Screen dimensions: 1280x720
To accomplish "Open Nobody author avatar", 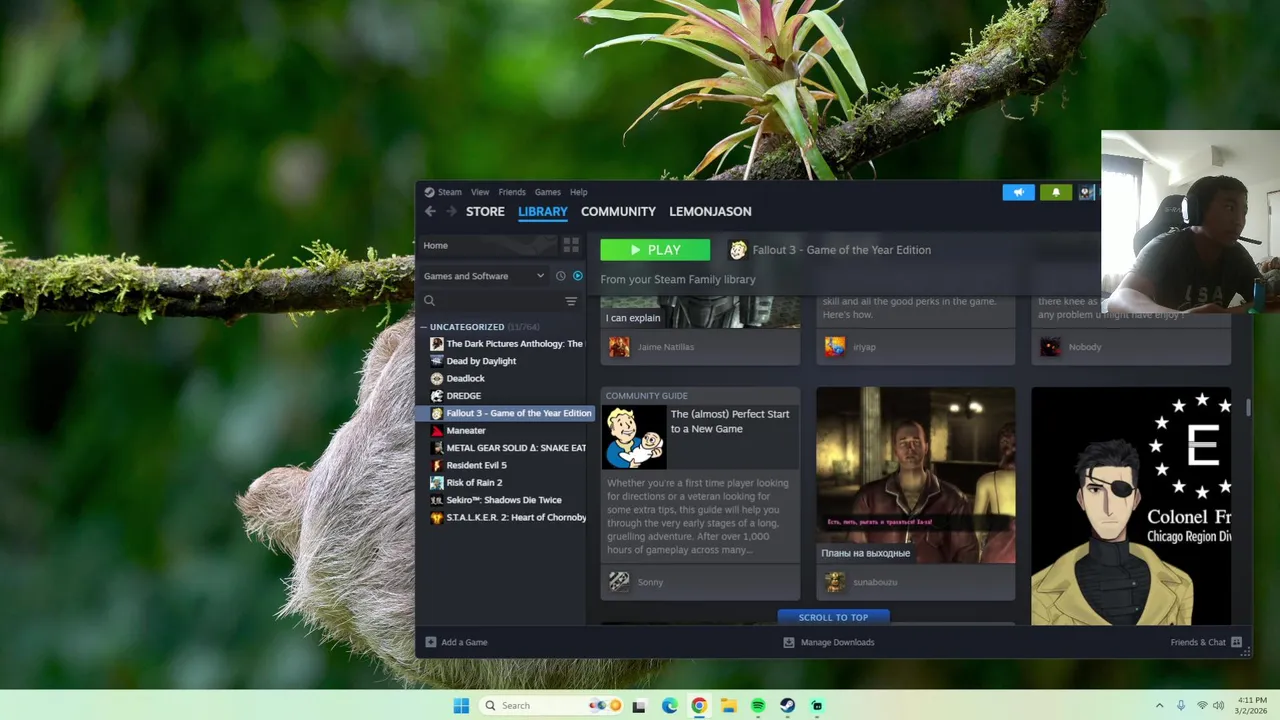I will click(x=1050, y=347).
